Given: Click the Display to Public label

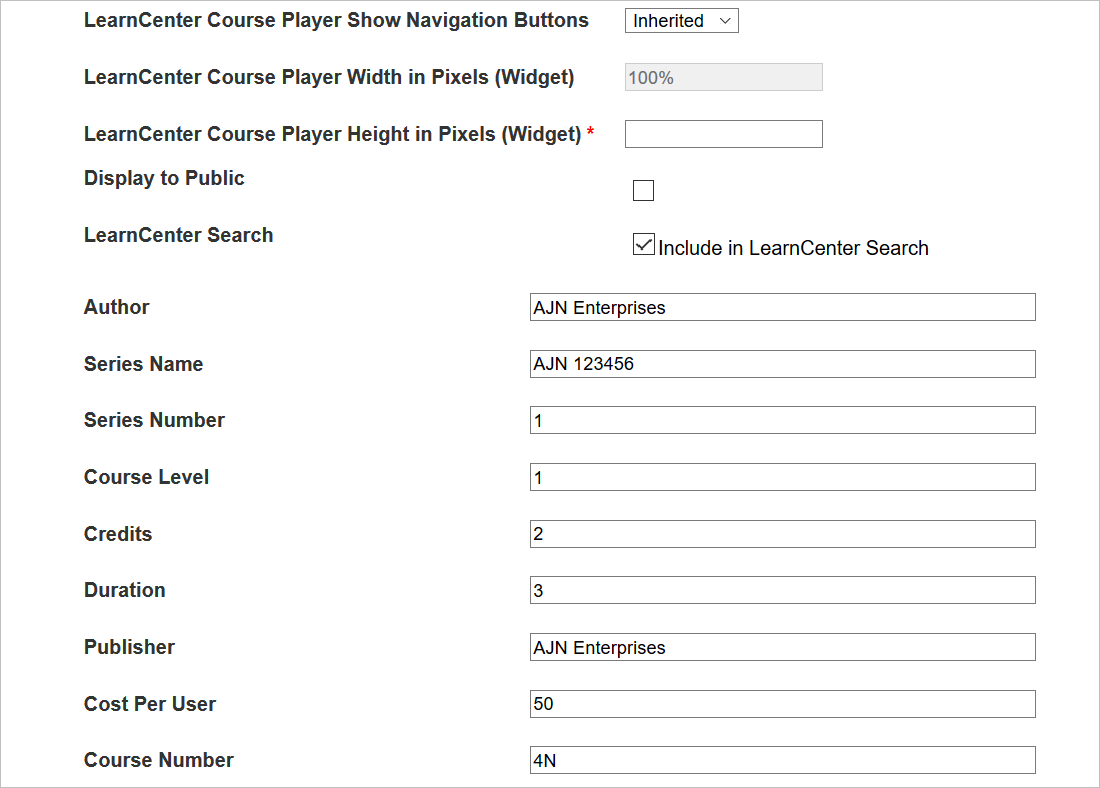Looking at the screenshot, I should click(164, 178).
